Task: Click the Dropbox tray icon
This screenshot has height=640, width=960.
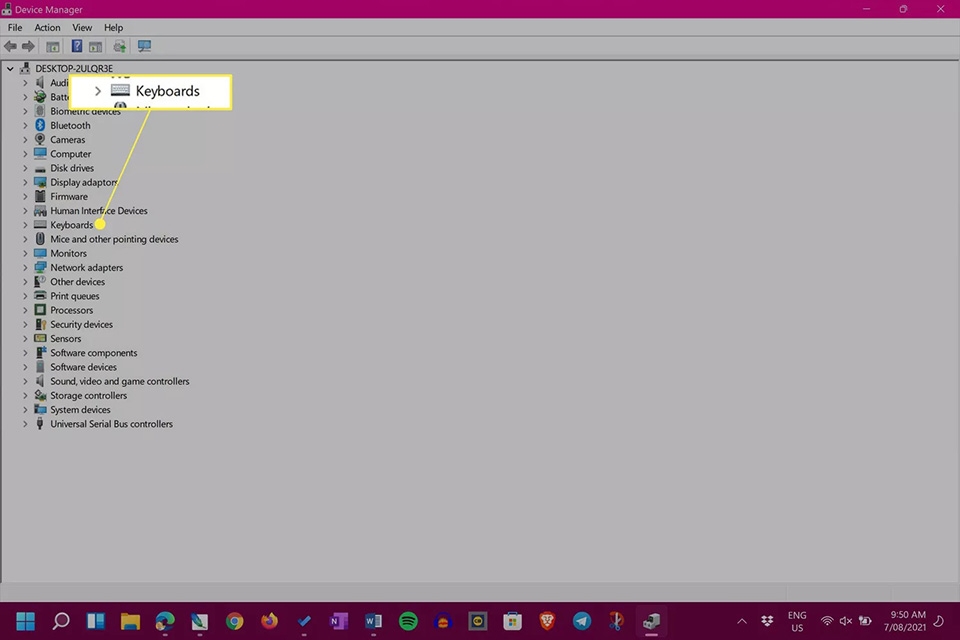Action: click(767, 622)
